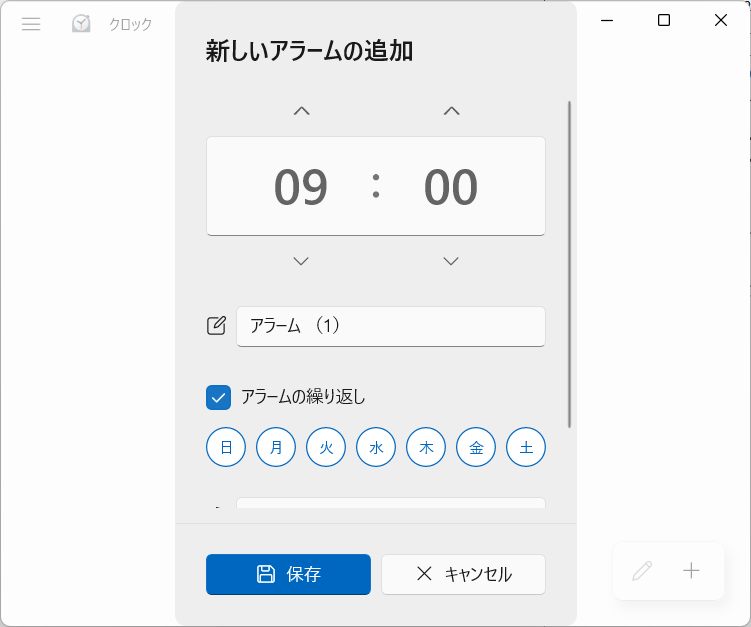This screenshot has height=627, width=751.
Task: Decrease the minutes with down chevron
Action: click(451, 261)
